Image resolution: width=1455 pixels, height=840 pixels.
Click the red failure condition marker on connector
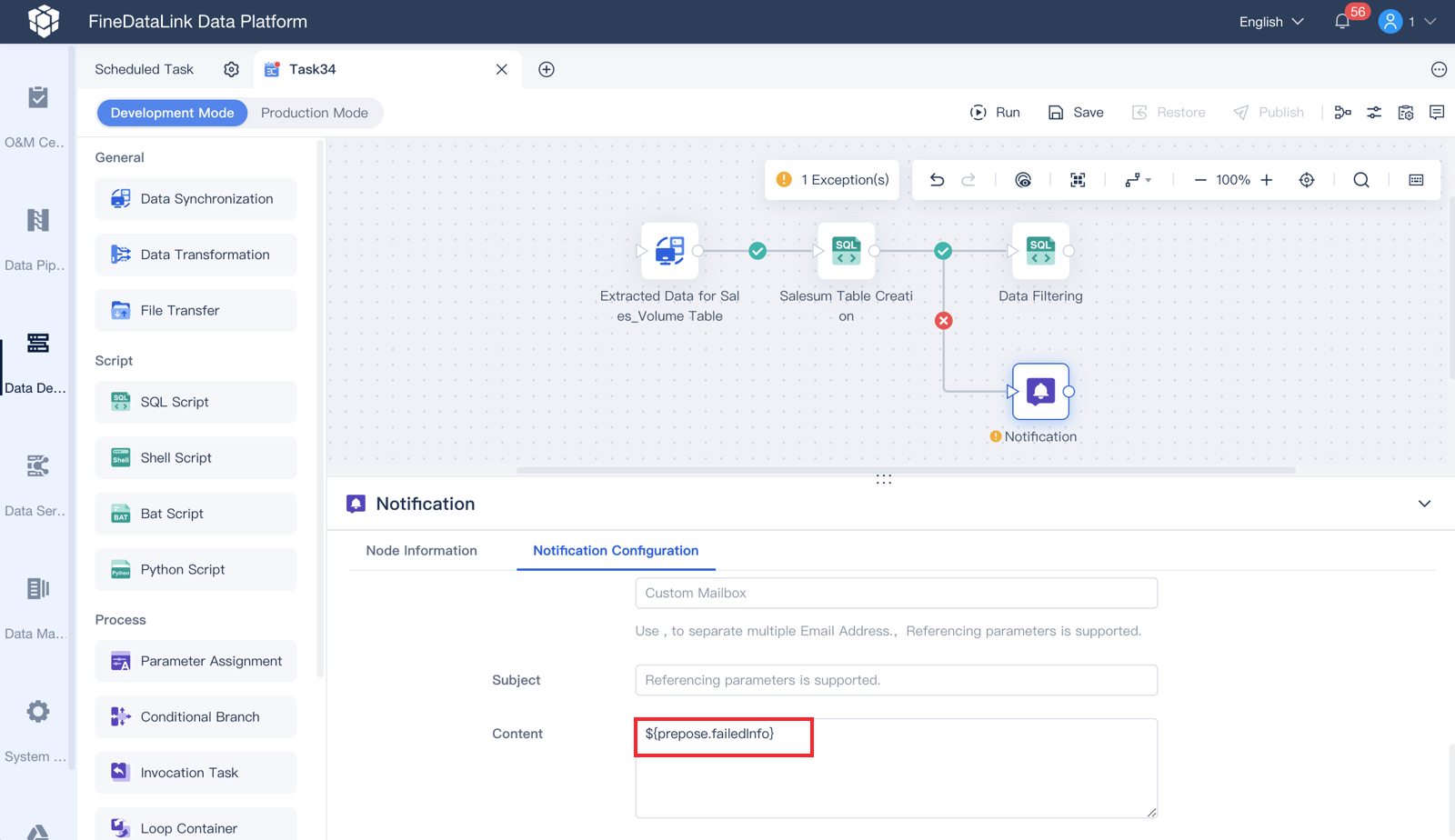[x=944, y=321]
